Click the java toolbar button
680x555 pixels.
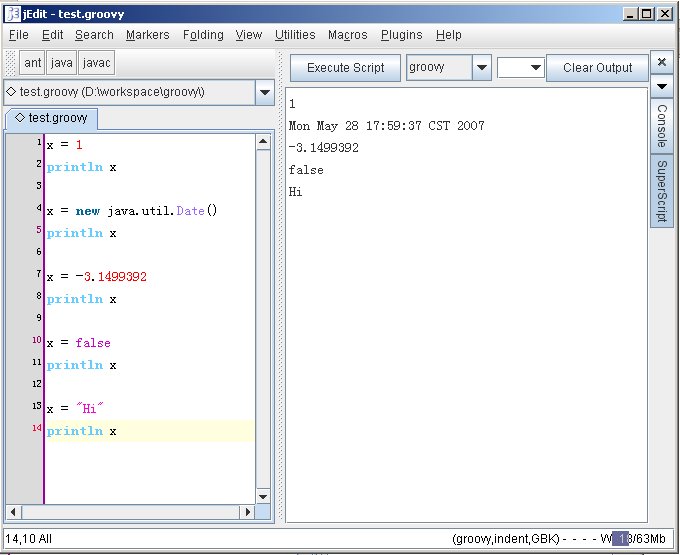pyautogui.click(x=61, y=63)
